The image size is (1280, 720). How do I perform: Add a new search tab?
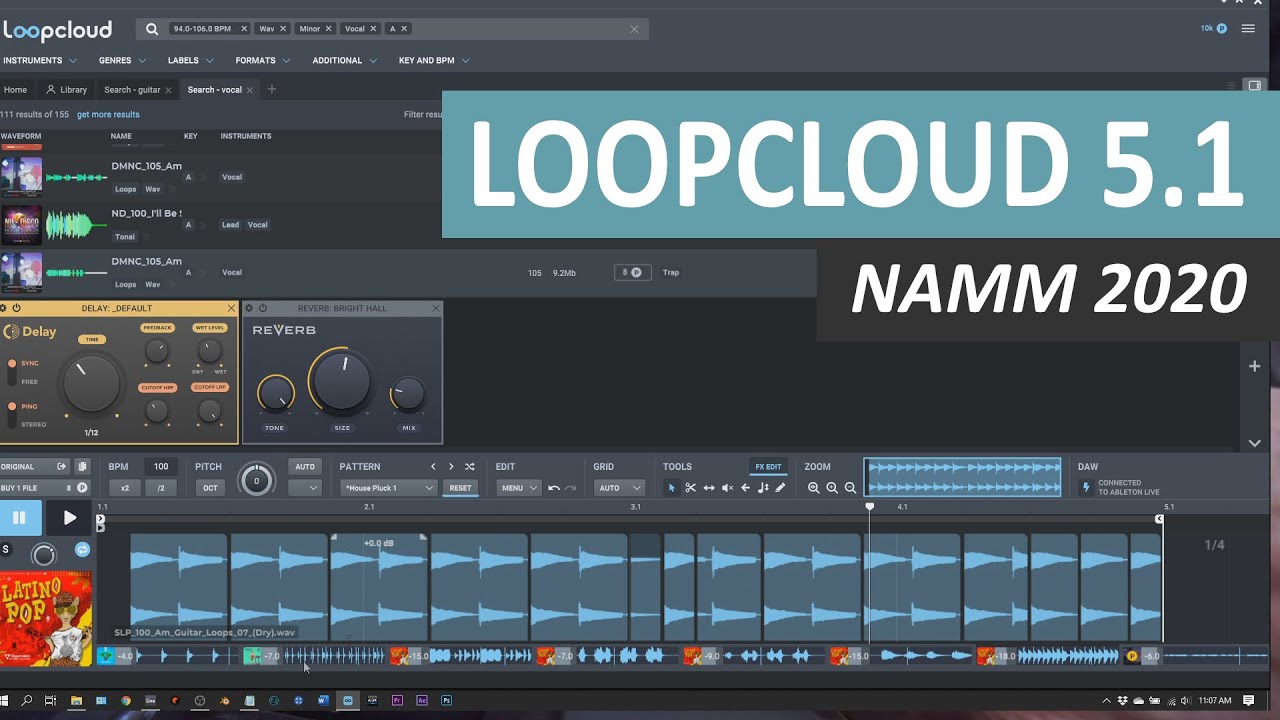point(271,89)
